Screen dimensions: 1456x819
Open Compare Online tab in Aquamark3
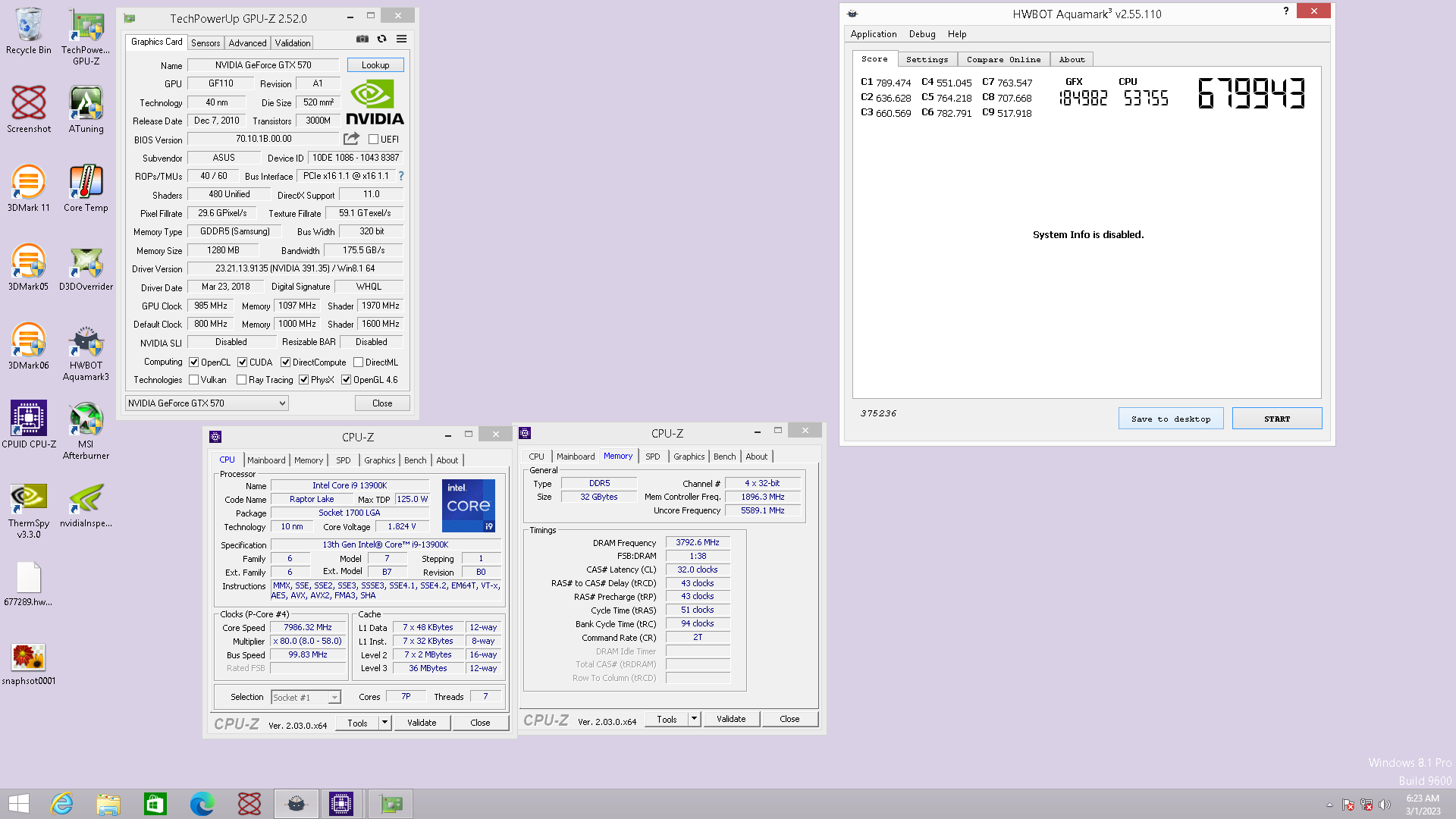tap(1003, 59)
